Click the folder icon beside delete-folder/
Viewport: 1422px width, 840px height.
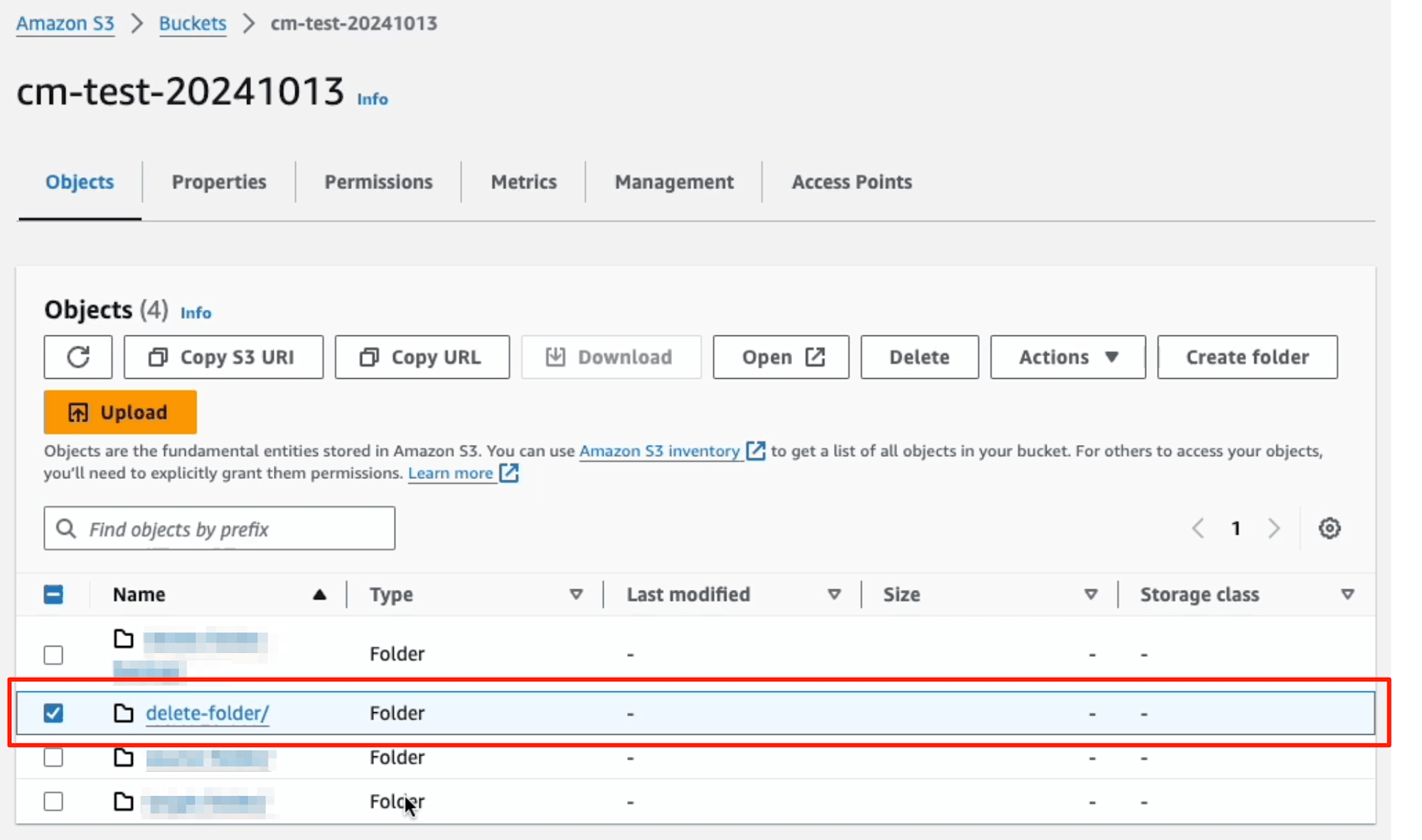[124, 713]
